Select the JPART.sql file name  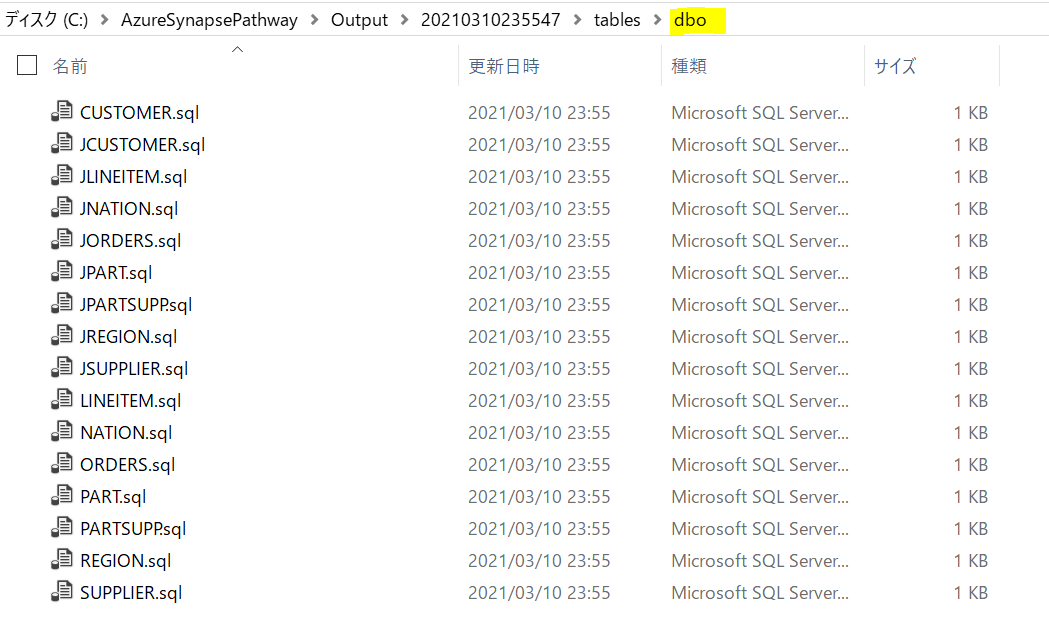[x=116, y=273]
